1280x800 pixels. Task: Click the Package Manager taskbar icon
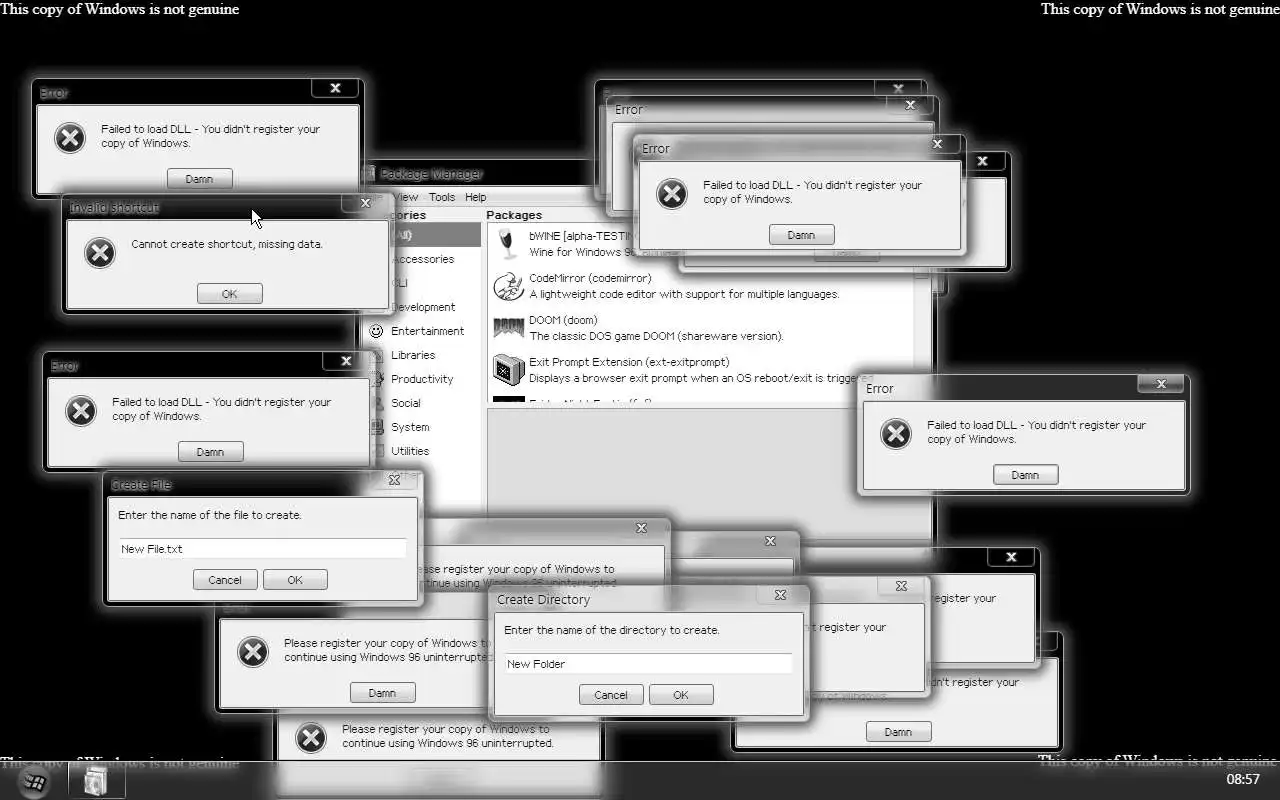click(96, 780)
